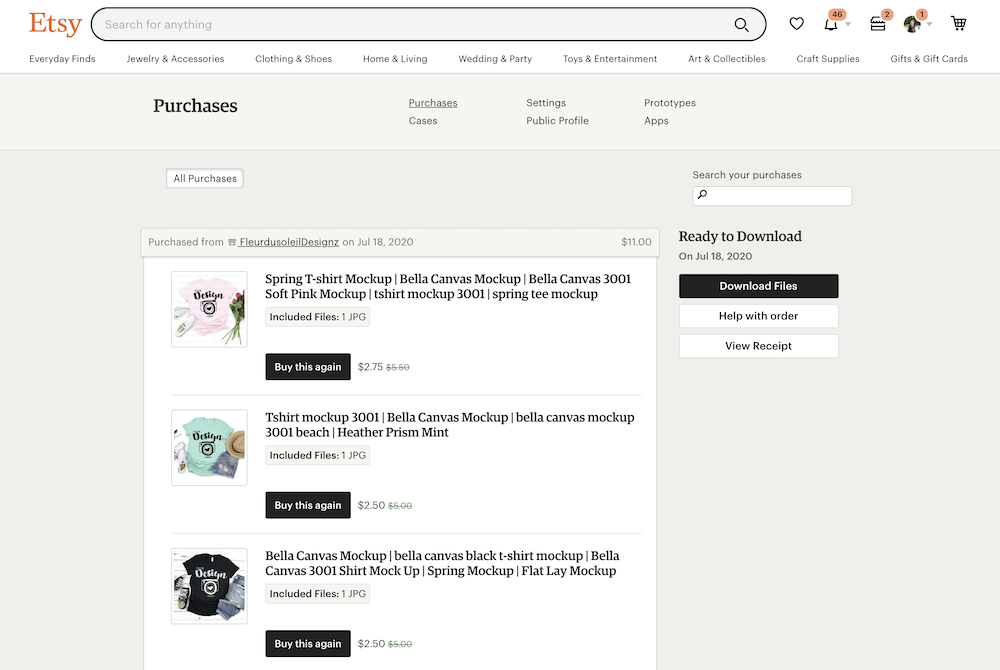Open Spring T-shirt Mockup listing title

point(448,286)
